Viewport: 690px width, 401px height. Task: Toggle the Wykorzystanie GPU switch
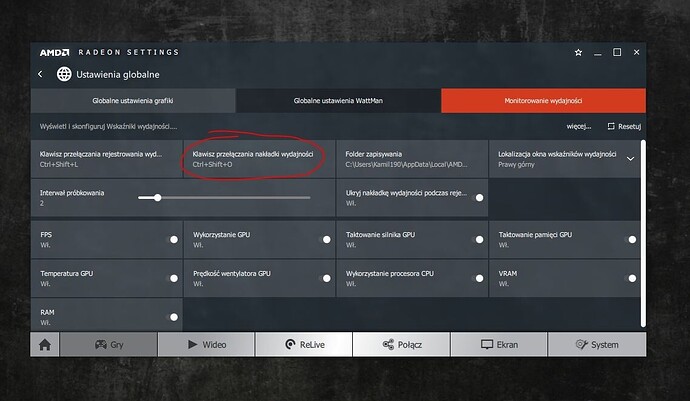[x=325, y=239]
